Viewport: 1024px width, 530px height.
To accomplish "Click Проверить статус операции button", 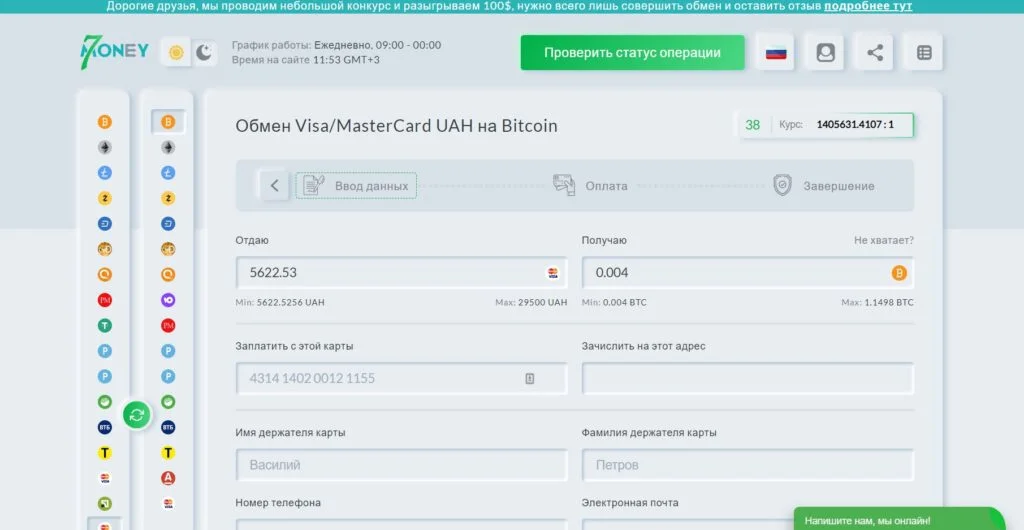I will click(x=632, y=53).
